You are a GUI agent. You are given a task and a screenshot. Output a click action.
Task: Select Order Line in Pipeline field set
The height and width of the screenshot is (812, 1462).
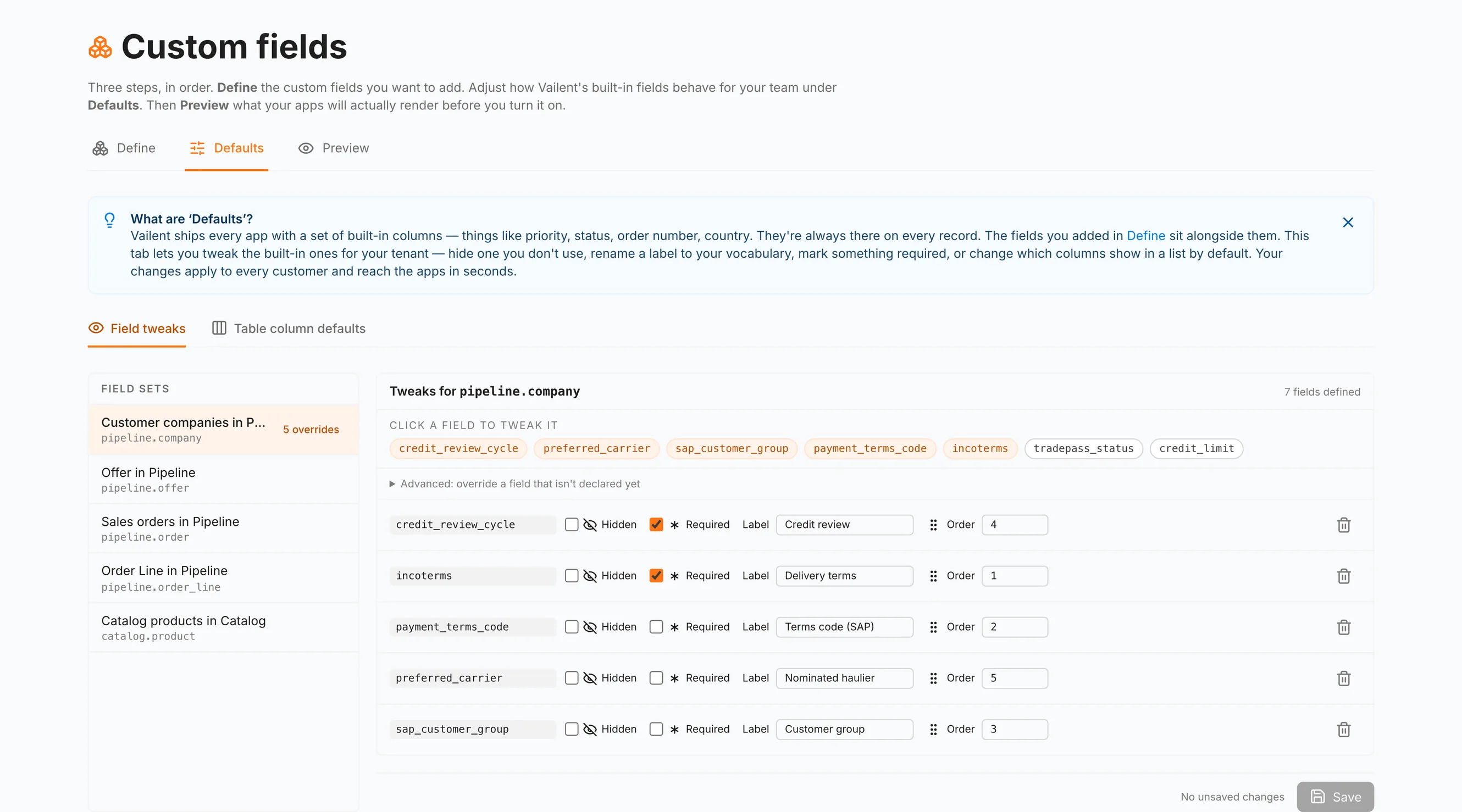[x=224, y=577]
